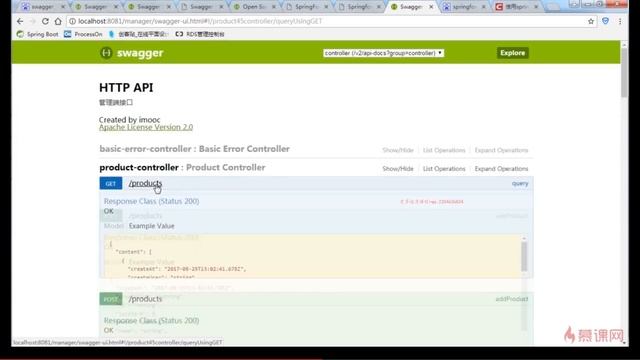This screenshot has height=360, width=640.
Task: Select Example Value tab in GET response
Action: click(x=151, y=226)
